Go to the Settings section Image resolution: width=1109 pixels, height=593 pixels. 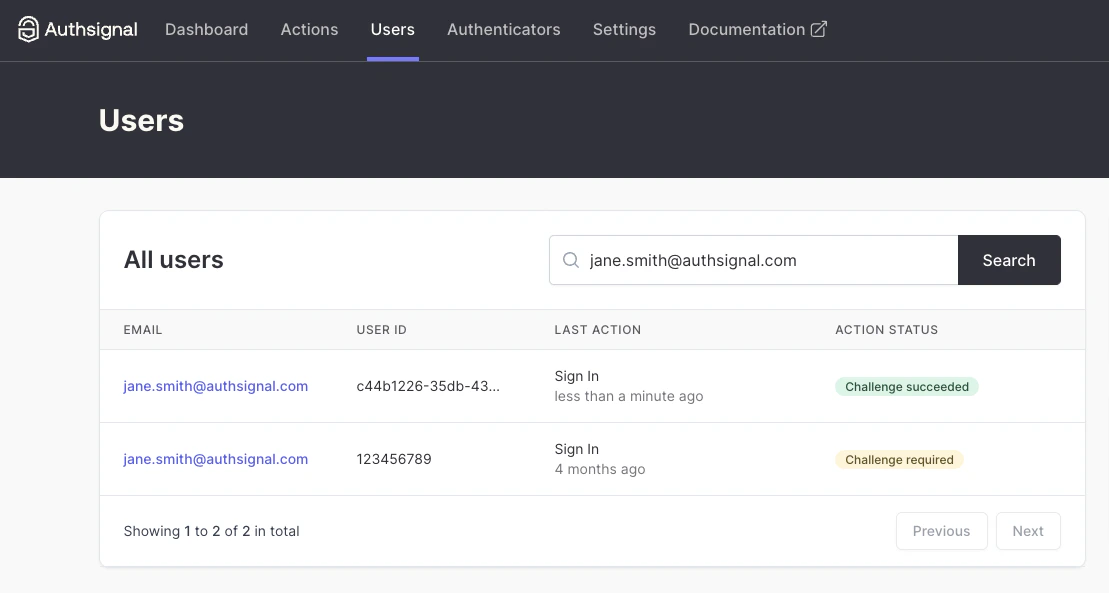click(624, 29)
